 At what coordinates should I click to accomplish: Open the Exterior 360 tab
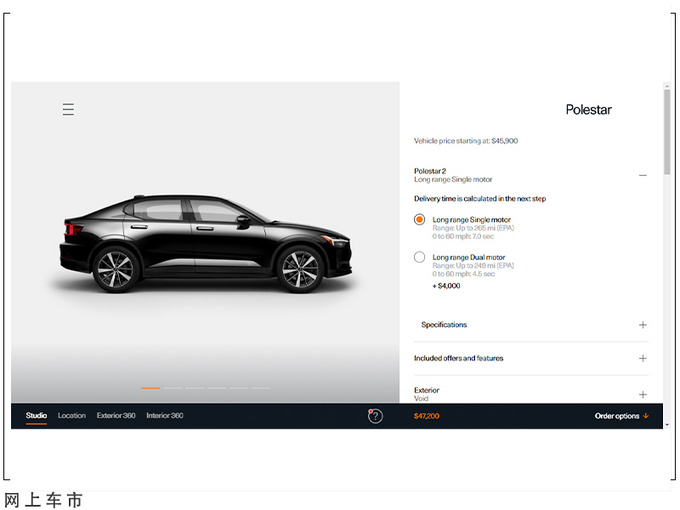(116, 416)
